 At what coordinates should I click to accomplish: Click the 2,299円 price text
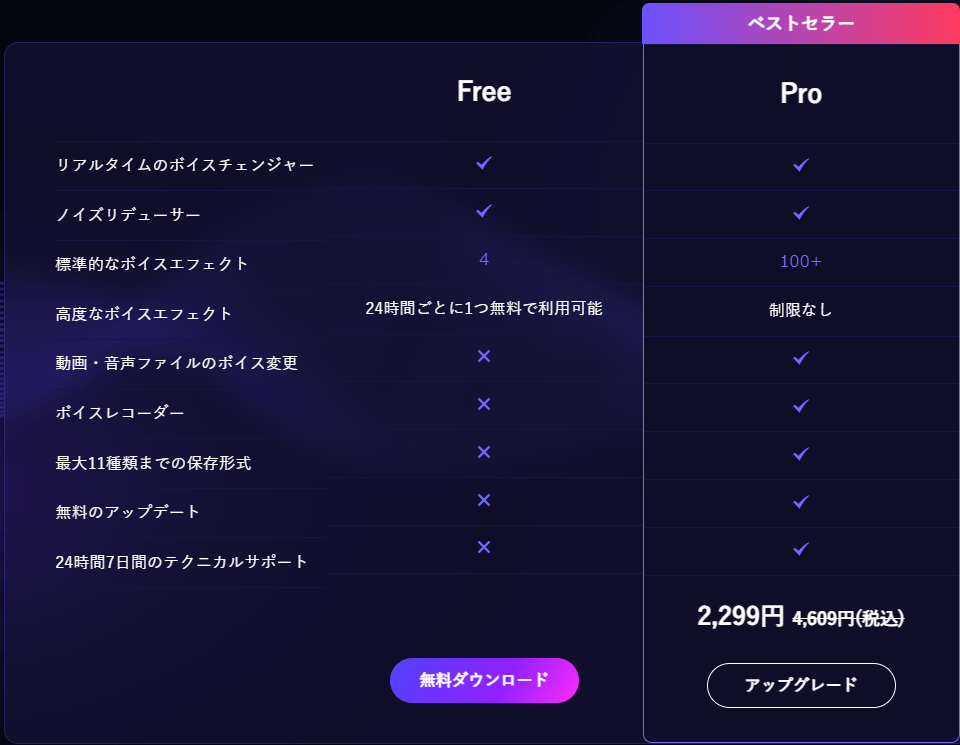(741, 616)
